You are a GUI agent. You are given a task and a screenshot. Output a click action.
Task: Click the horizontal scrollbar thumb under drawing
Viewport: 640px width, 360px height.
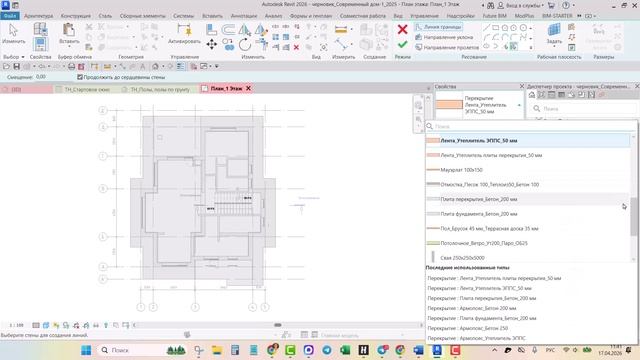coord(278,325)
